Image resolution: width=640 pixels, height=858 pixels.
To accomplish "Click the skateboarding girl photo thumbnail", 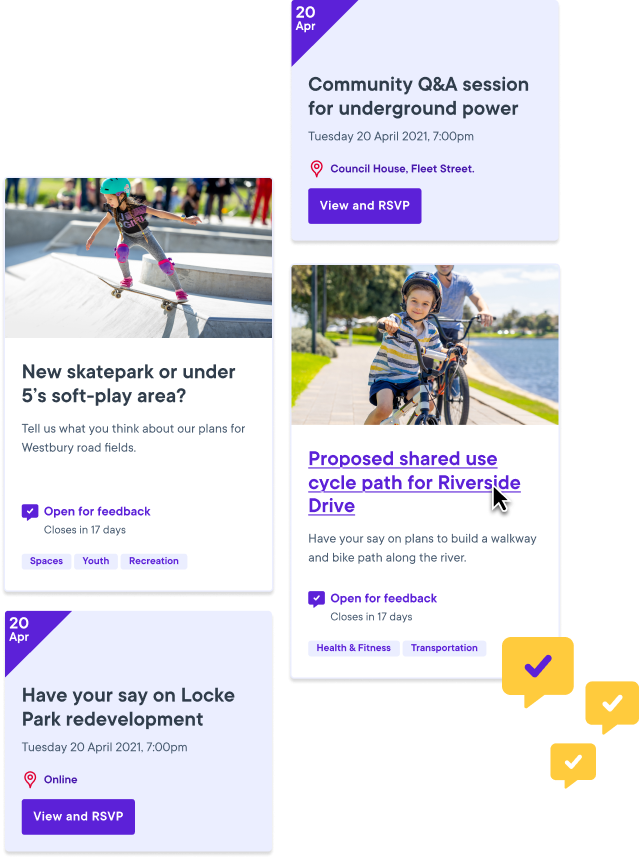I will click(x=138, y=258).
